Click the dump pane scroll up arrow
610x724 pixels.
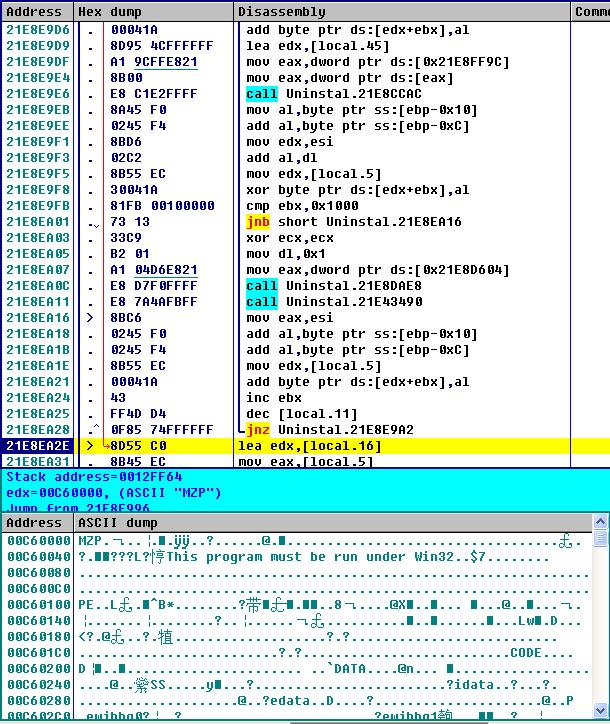tap(600, 522)
